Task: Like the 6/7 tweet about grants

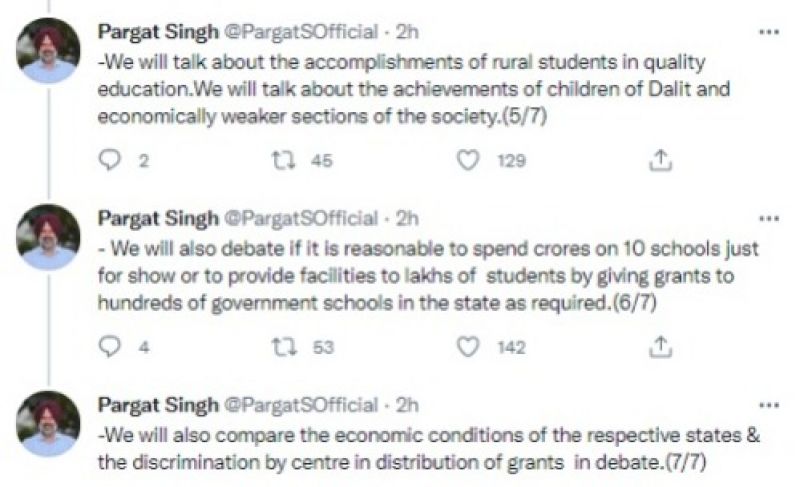Action: (468, 346)
